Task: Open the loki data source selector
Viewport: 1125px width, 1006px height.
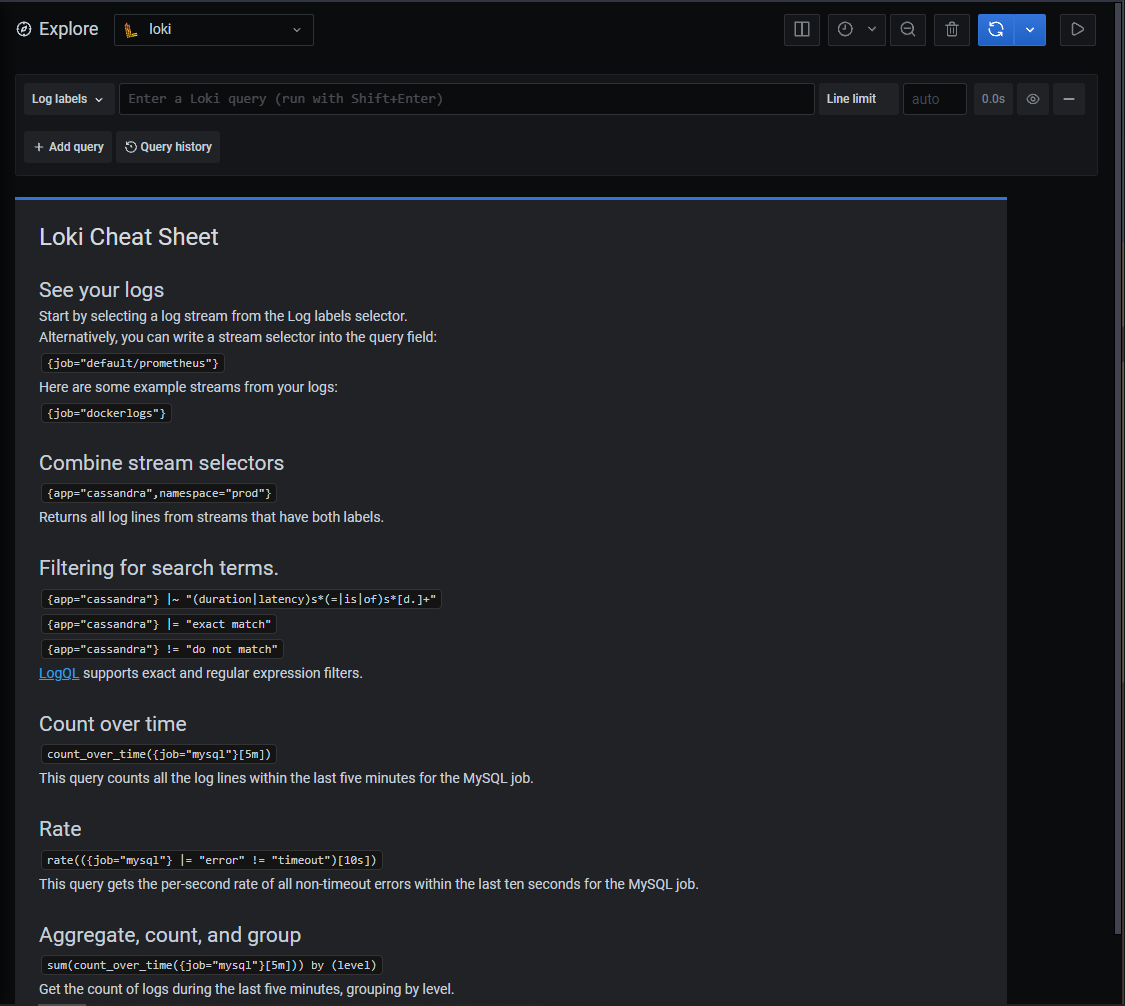Action: click(214, 29)
